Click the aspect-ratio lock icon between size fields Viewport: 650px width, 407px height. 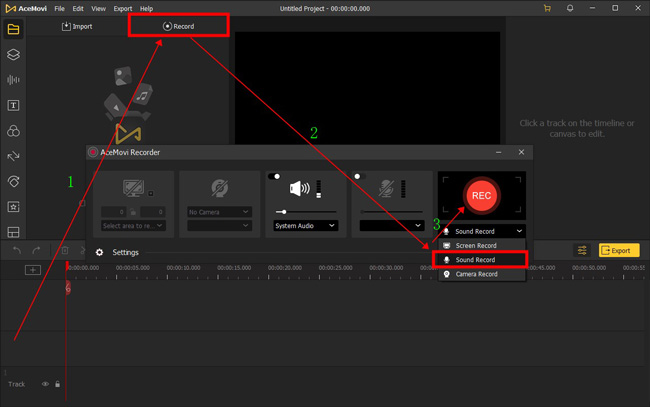pyautogui.click(x=133, y=212)
